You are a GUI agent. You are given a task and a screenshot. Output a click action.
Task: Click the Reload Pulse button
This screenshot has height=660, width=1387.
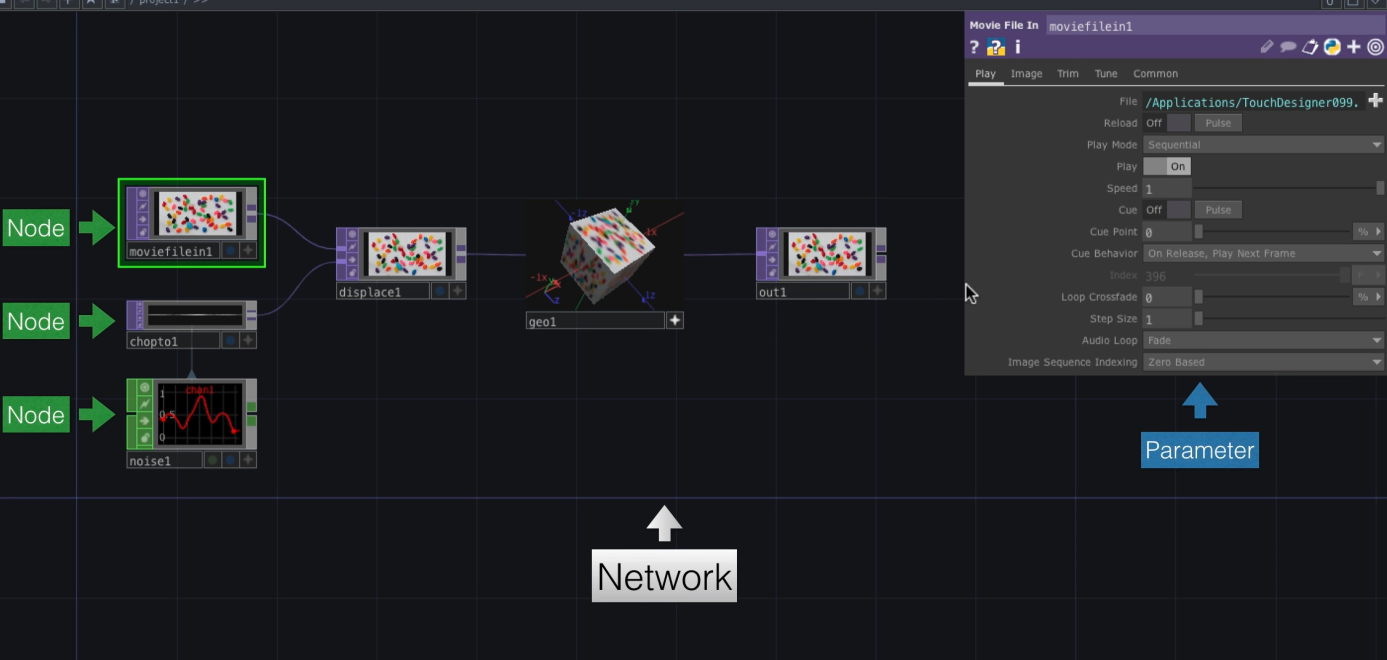coord(1218,123)
